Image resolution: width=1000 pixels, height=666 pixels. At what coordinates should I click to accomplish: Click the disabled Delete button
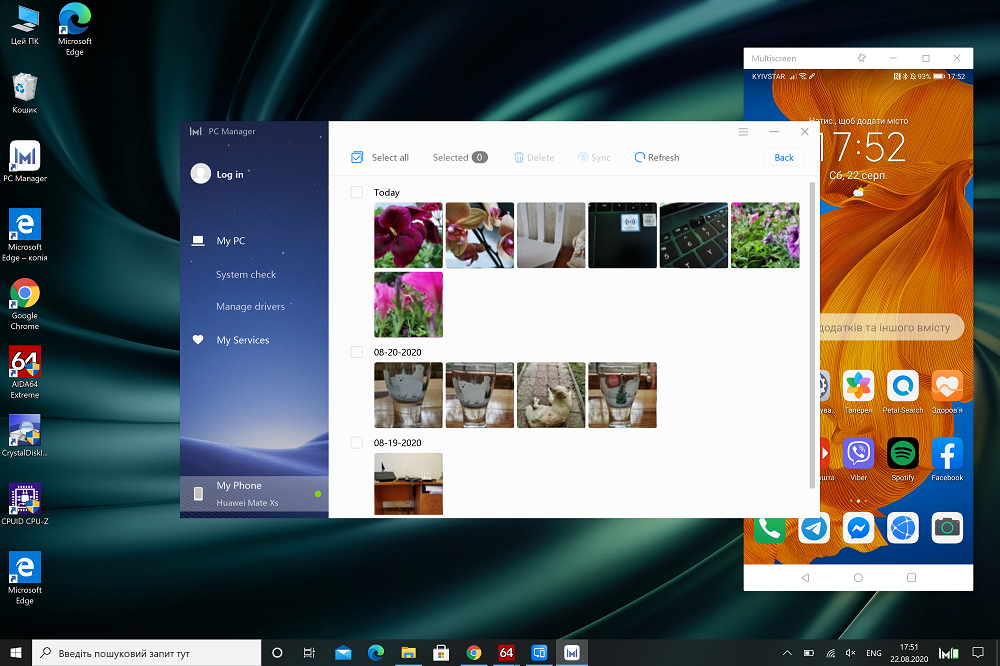[534, 157]
